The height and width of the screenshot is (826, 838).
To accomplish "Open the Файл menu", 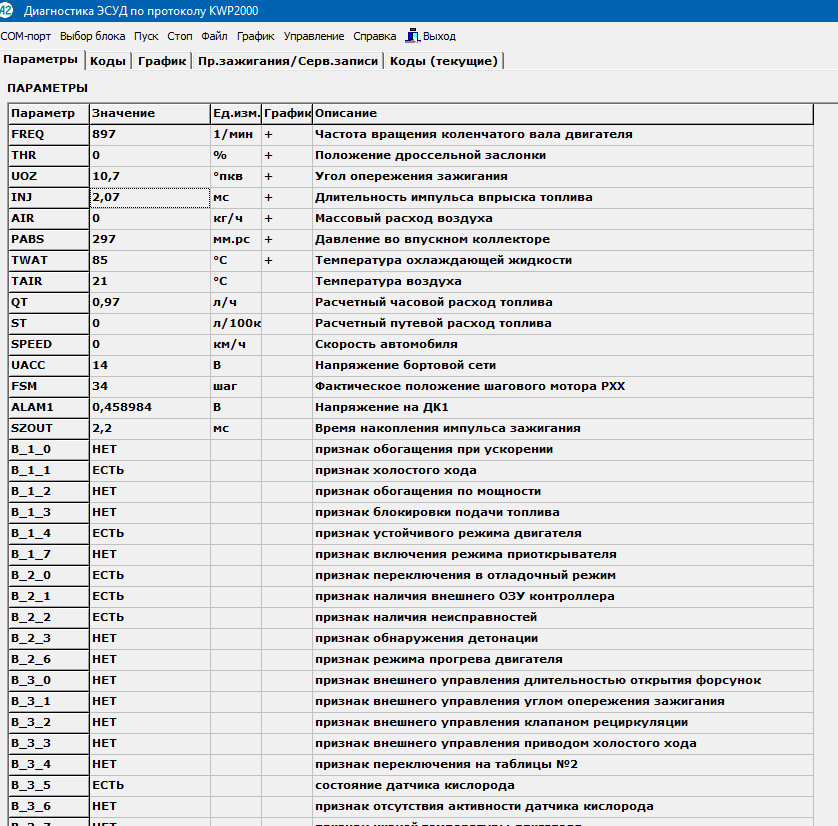I will point(214,36).
